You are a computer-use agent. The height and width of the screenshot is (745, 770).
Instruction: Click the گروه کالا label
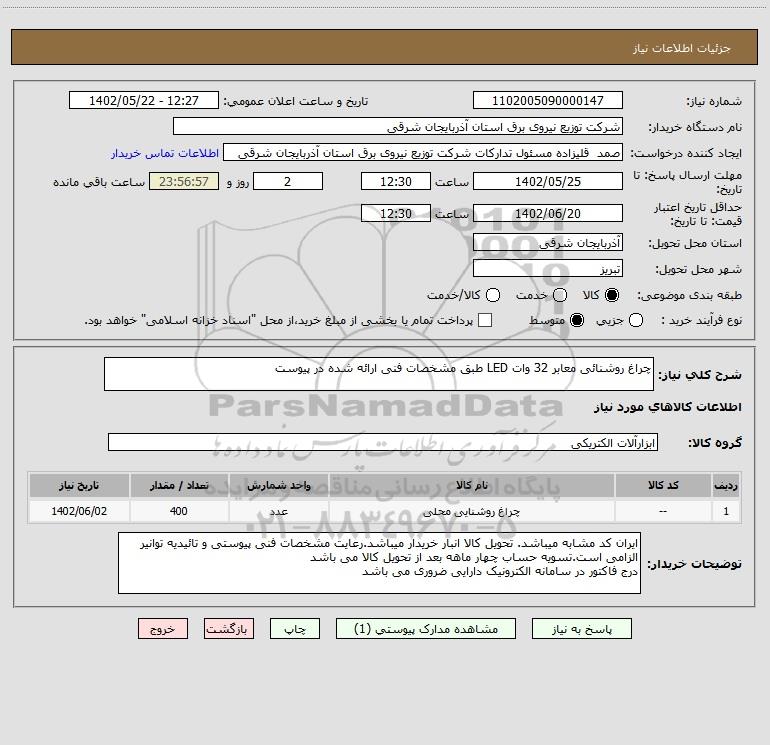click(x=715, y=442)
